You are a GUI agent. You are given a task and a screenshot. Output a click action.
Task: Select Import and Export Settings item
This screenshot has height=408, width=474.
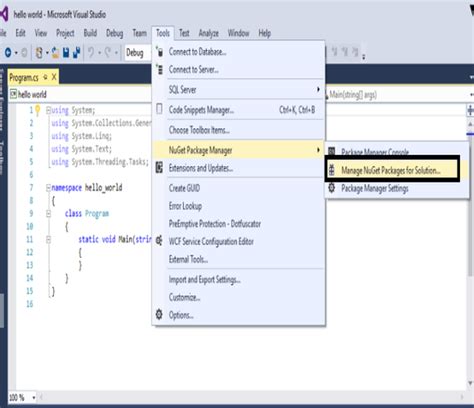tap(238, 279)
